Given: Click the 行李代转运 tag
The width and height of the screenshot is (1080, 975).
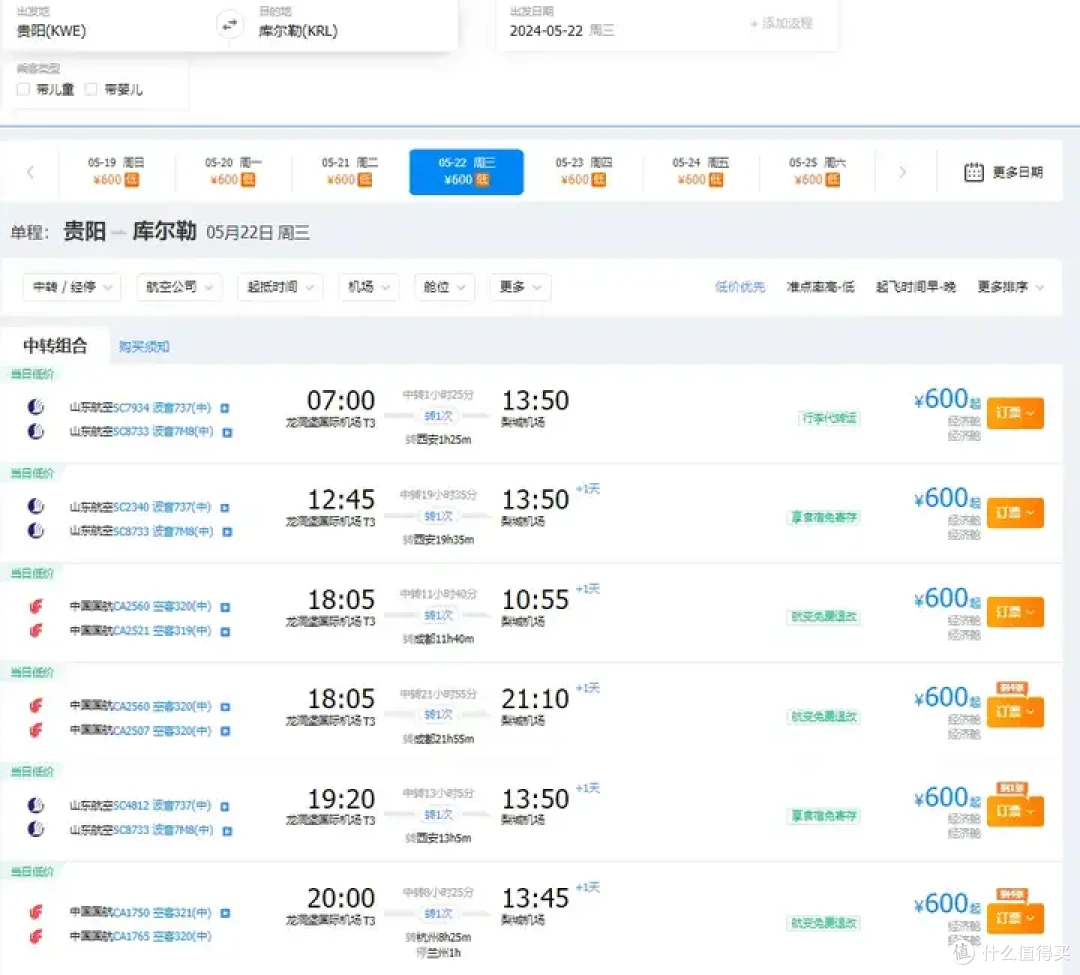Looking at the screenshot, I should (829, 418).
